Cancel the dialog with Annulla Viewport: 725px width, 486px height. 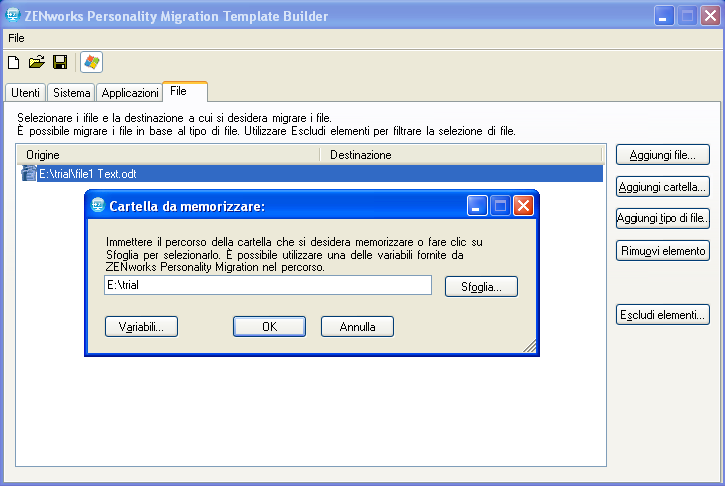pyautogui.click(x=357, y=327)
